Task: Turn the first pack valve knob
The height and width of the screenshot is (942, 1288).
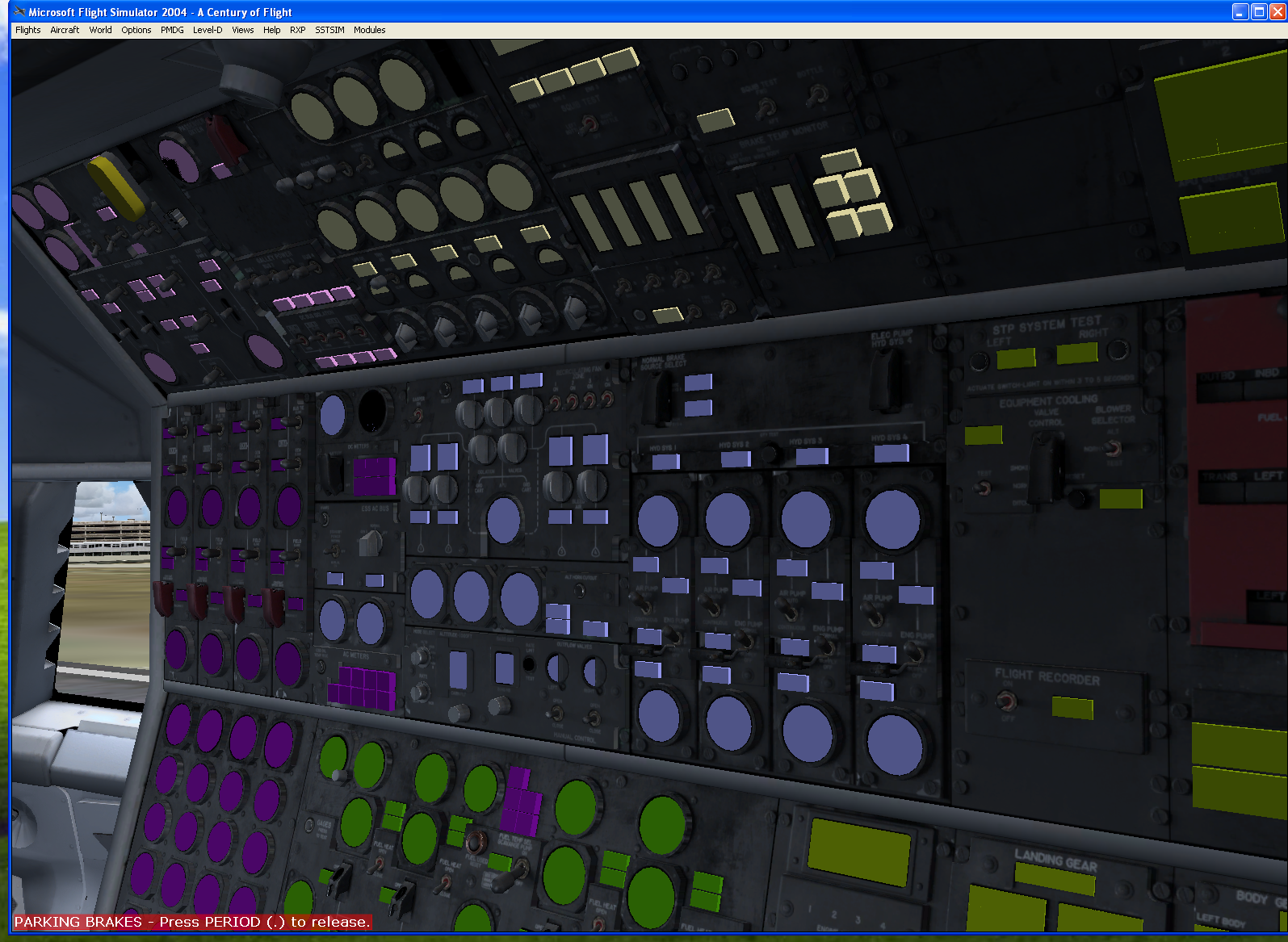Action: pos(469,415)
